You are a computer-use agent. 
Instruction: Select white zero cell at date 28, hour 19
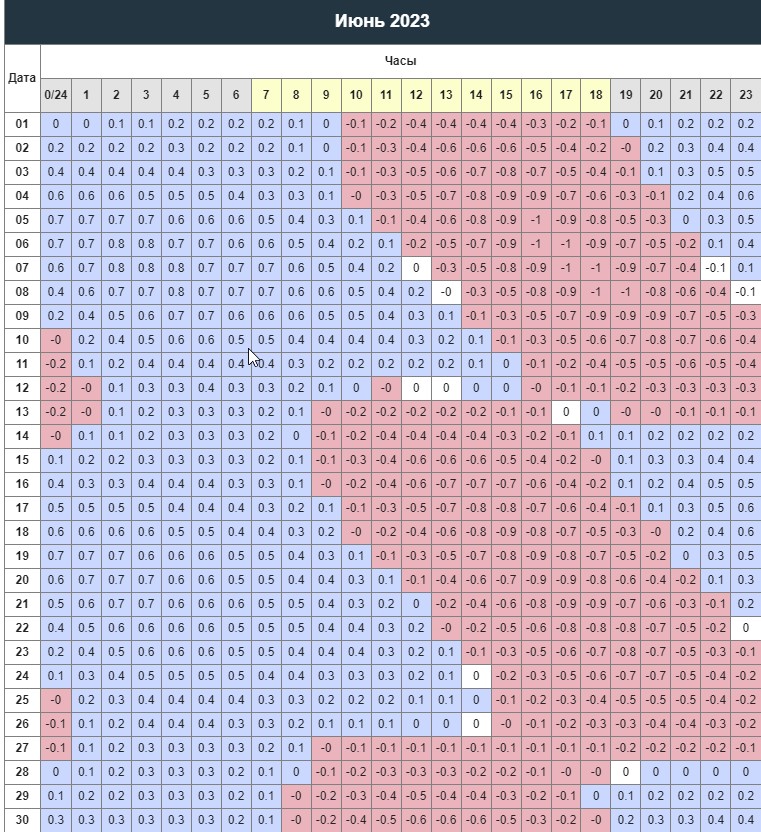click(x=626, y=772)
